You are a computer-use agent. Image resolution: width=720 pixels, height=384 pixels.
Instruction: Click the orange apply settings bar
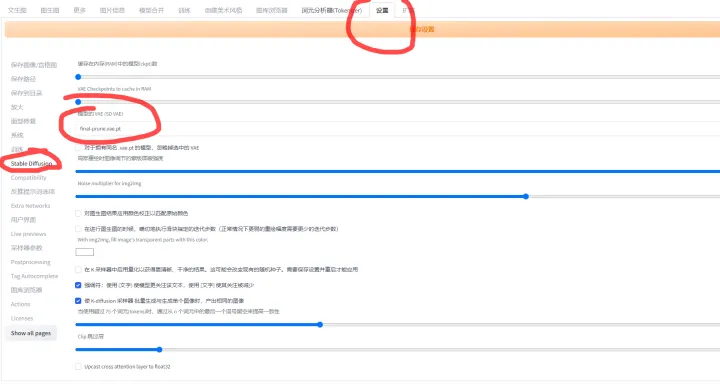pos(362,29)
